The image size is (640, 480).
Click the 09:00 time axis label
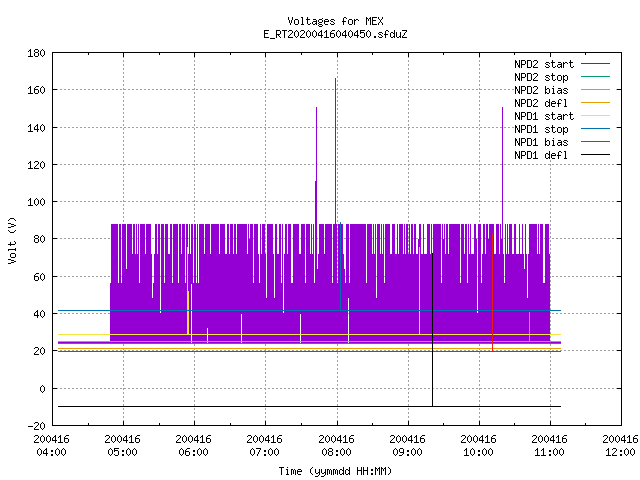[x=407, y=452]
